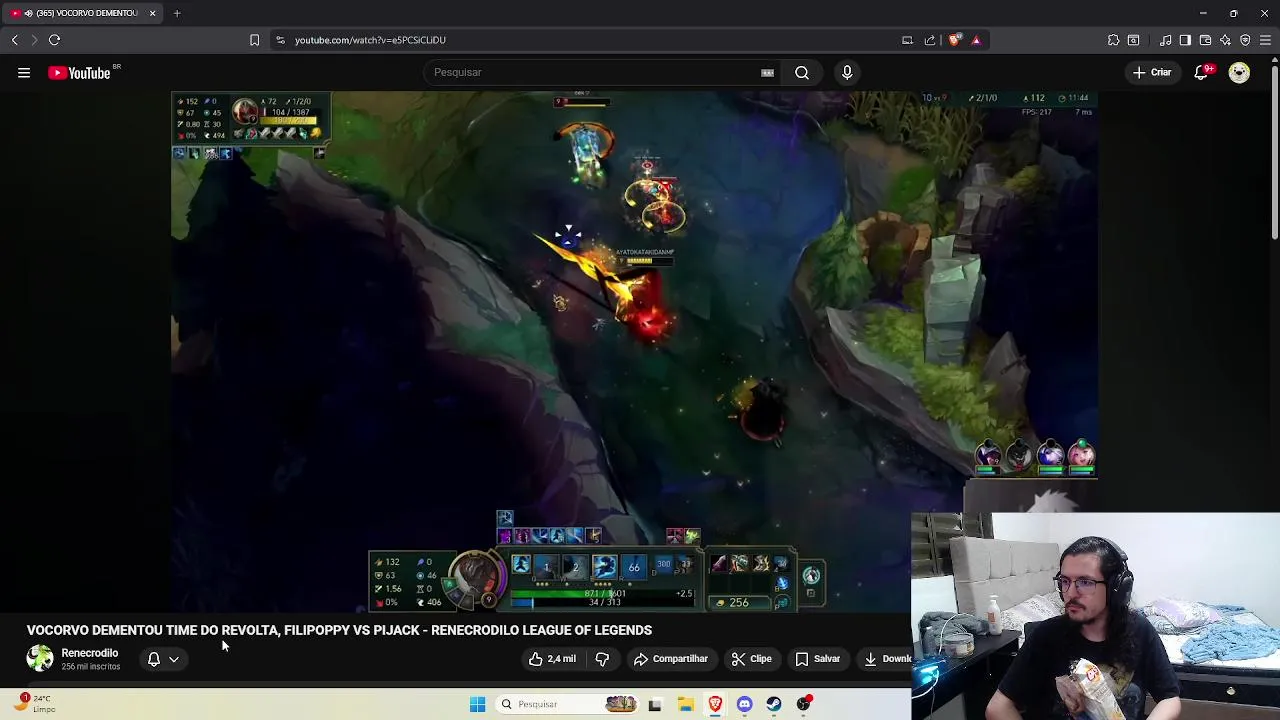Save the video with Salvar button
The height and width of the screenshot is (720, 1280).
pos(817,659)
